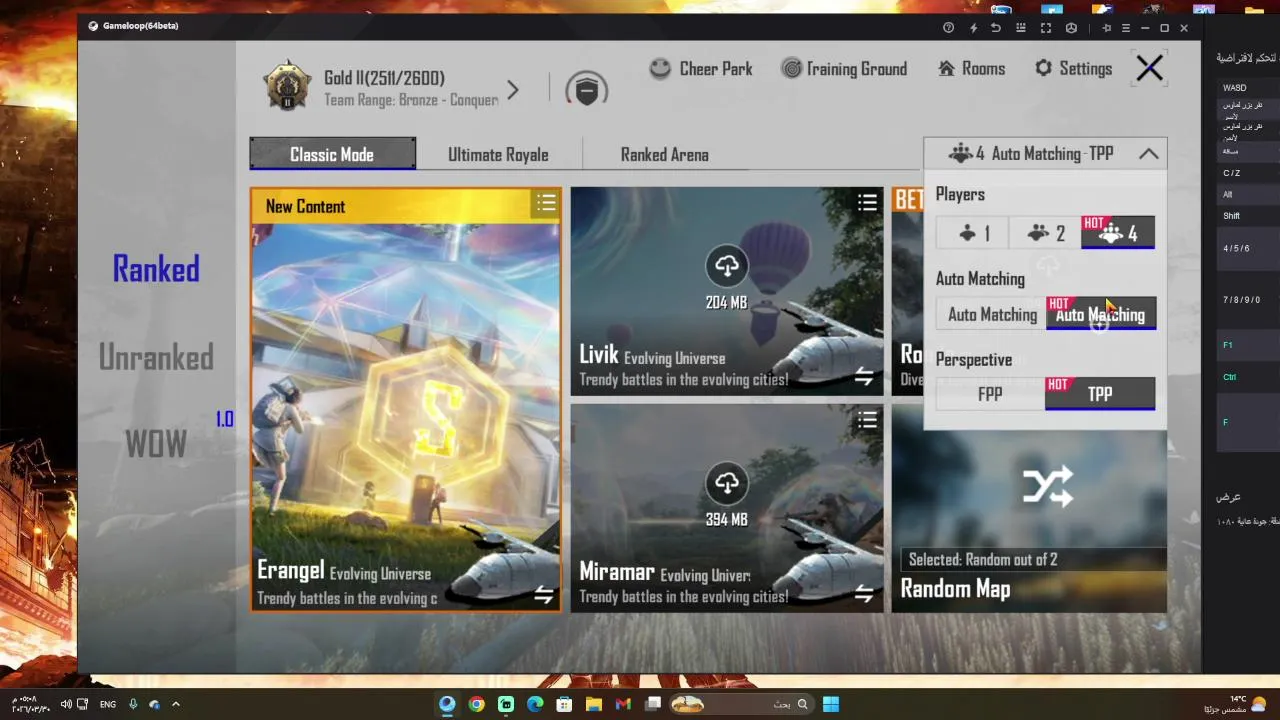
Task: Open Microsoft Edge from taskbar
Action: coord(535,704)
